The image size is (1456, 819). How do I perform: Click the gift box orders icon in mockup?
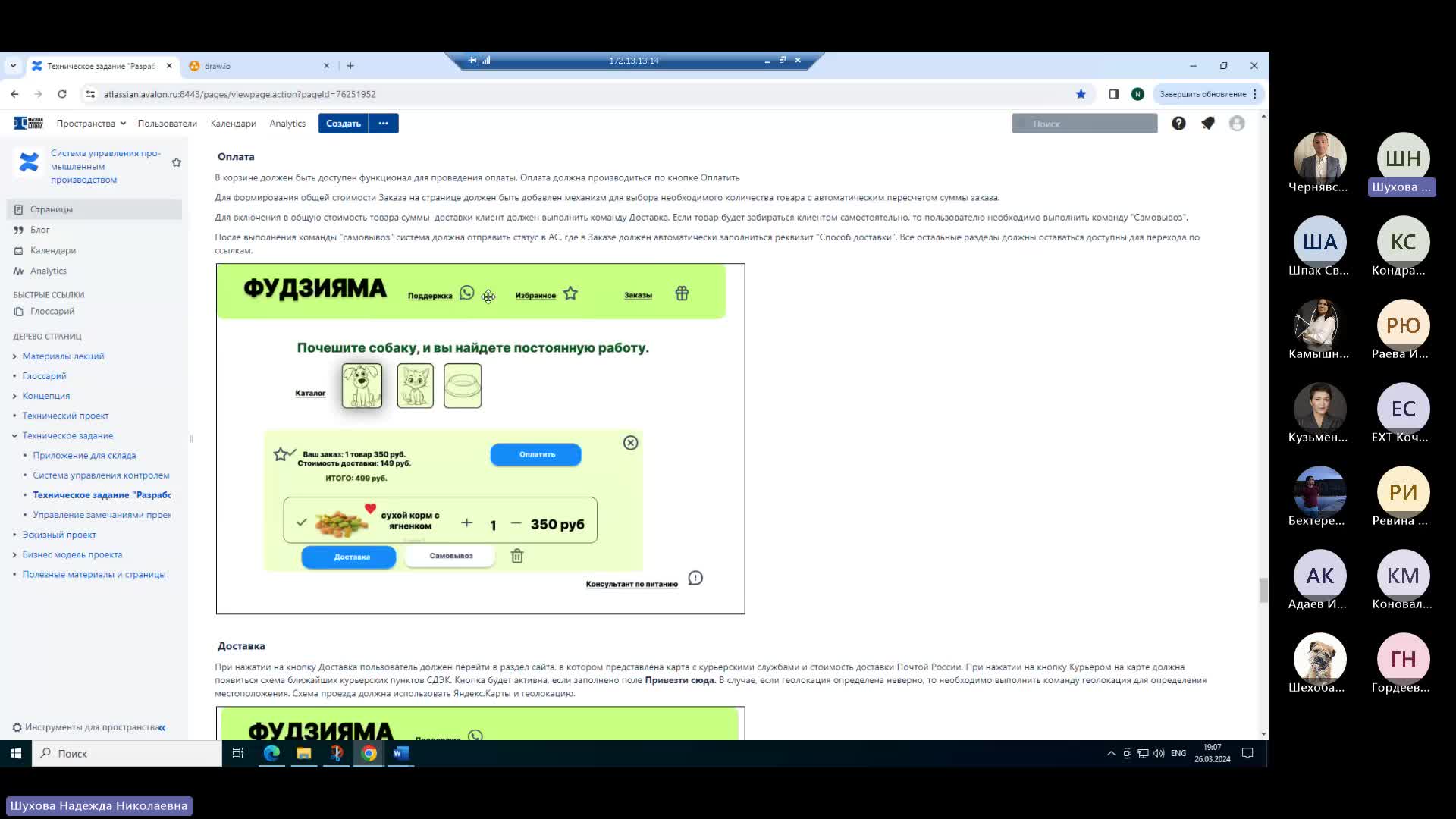[682, 293]
